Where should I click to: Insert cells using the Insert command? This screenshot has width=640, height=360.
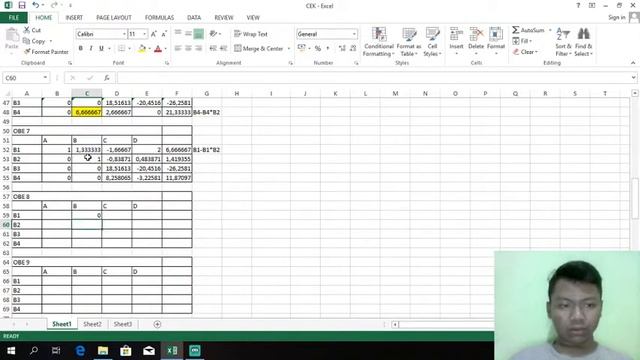click(456, 41)
